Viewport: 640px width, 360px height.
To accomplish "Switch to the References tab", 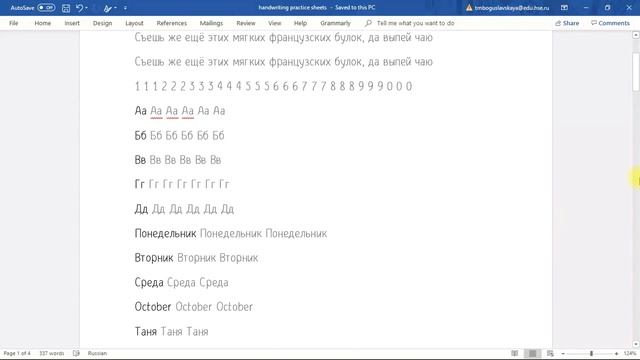I will (171, 23).
